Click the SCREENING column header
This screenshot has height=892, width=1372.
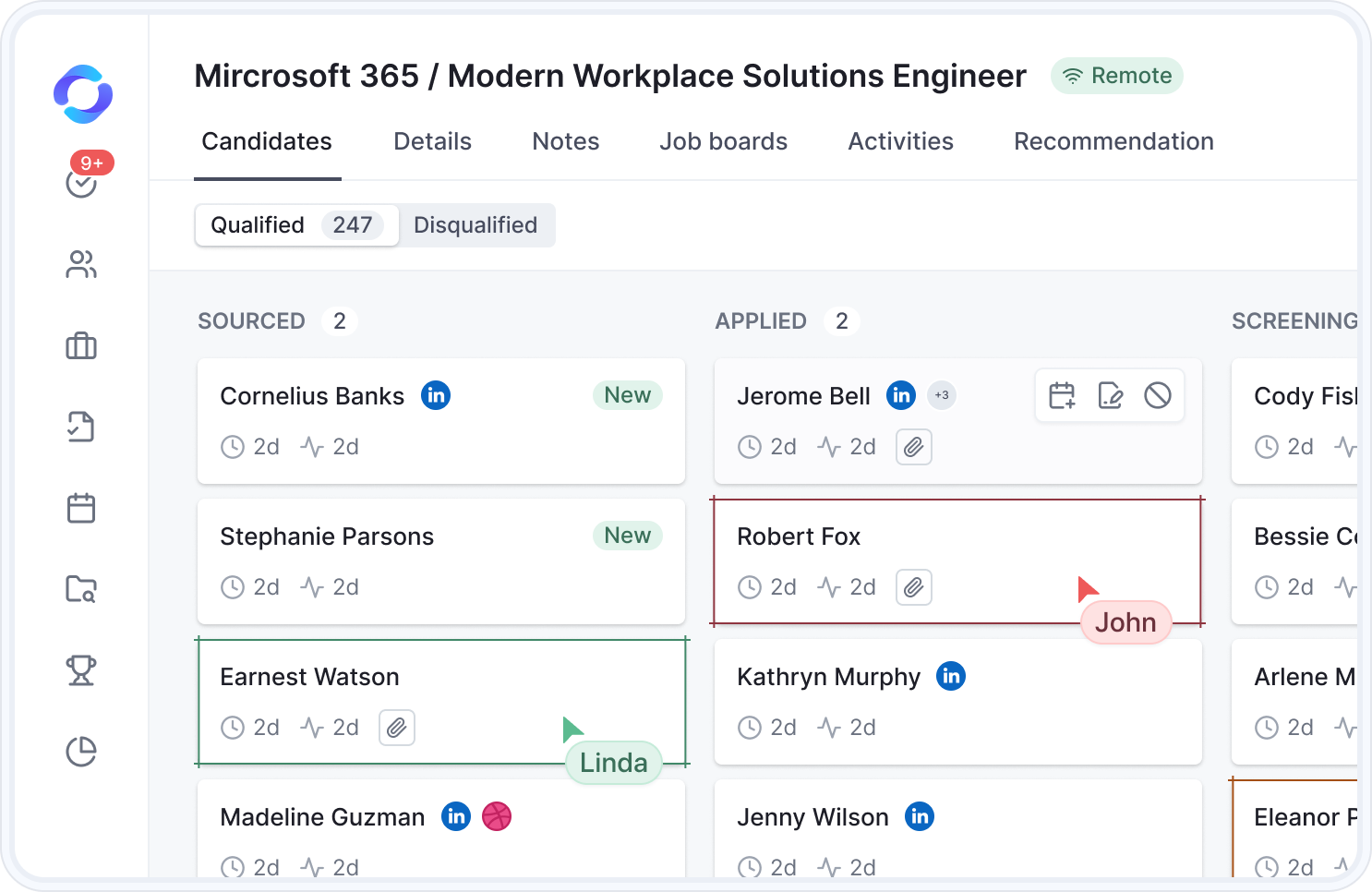coord(1294,321)
